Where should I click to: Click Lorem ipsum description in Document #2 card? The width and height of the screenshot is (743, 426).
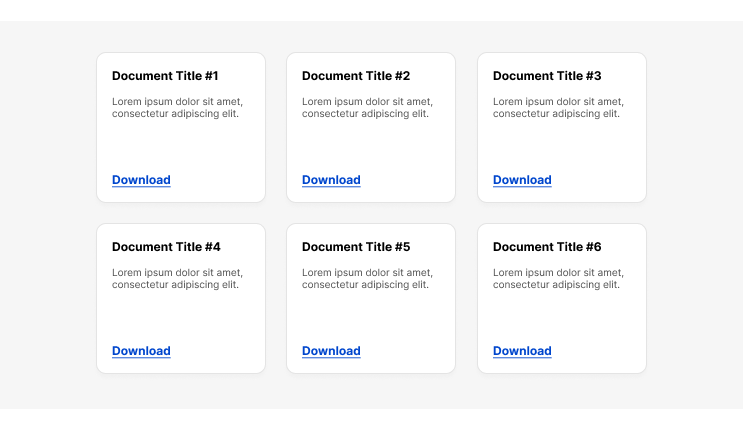[x=367, y=108]
